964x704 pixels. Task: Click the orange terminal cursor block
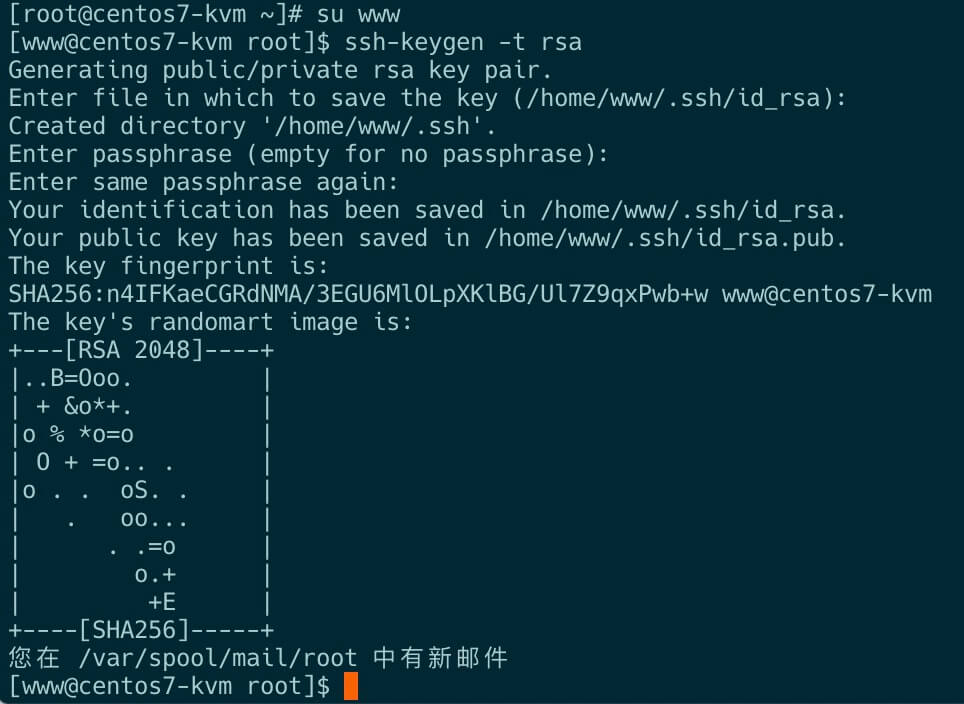[350, 686]
